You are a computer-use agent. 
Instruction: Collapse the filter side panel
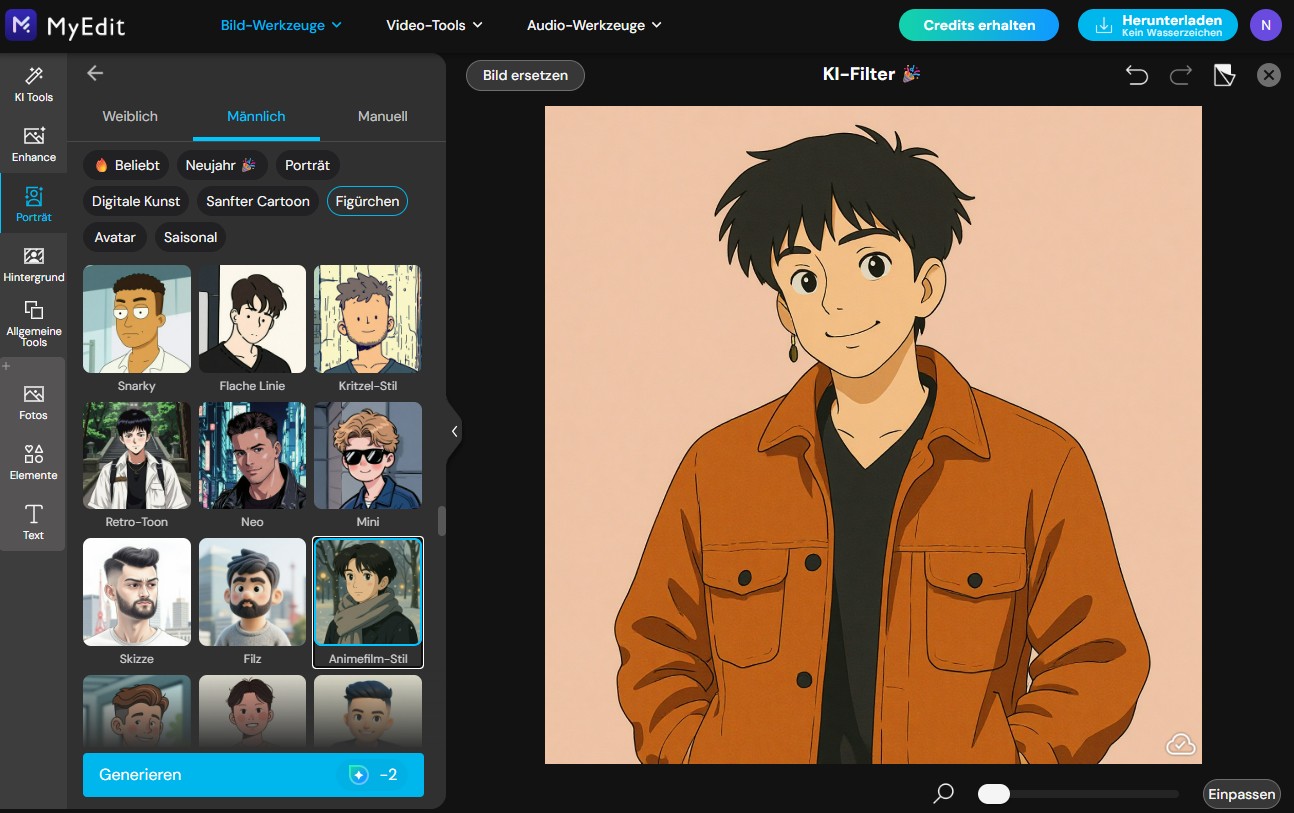pyautogui.click(x=455, y=431)
